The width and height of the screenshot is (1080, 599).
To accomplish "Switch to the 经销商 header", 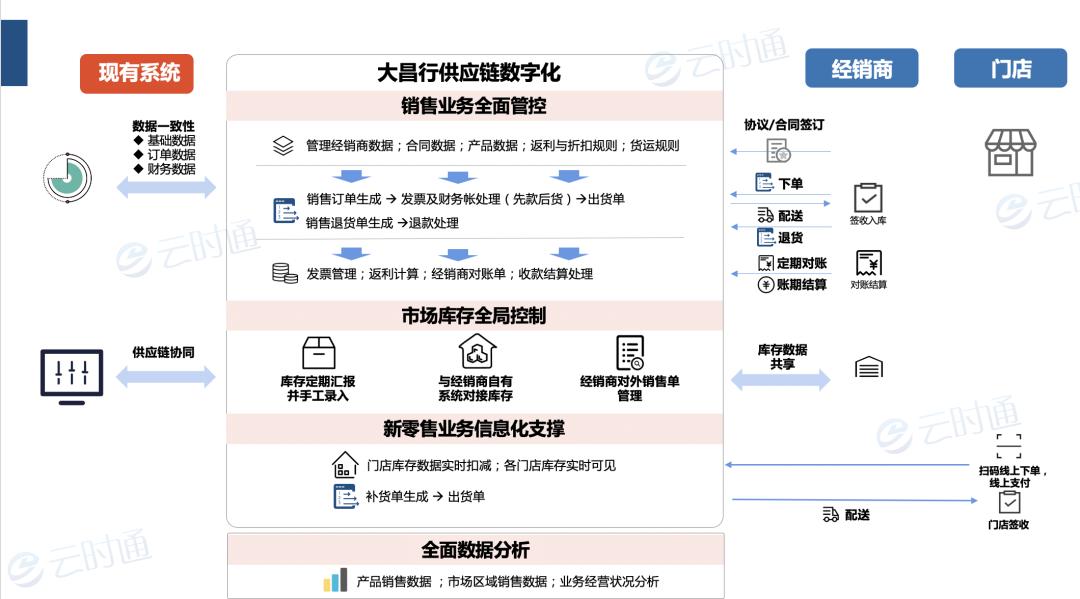I will pyautogui.click(x=862, y=68).
